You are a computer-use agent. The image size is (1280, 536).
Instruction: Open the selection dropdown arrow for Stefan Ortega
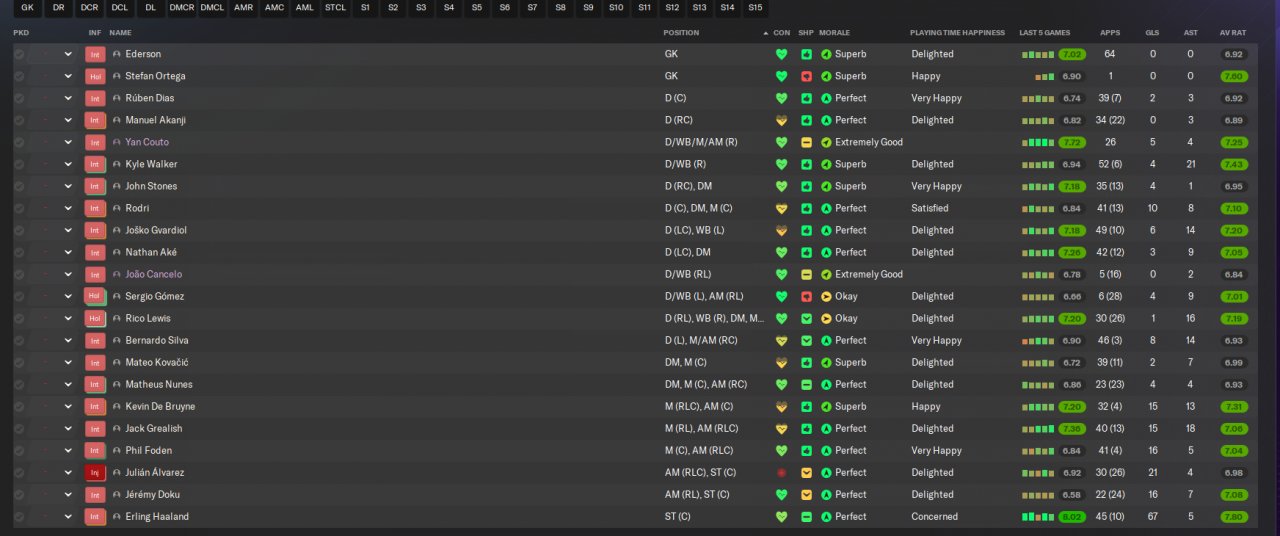(68, 76)
